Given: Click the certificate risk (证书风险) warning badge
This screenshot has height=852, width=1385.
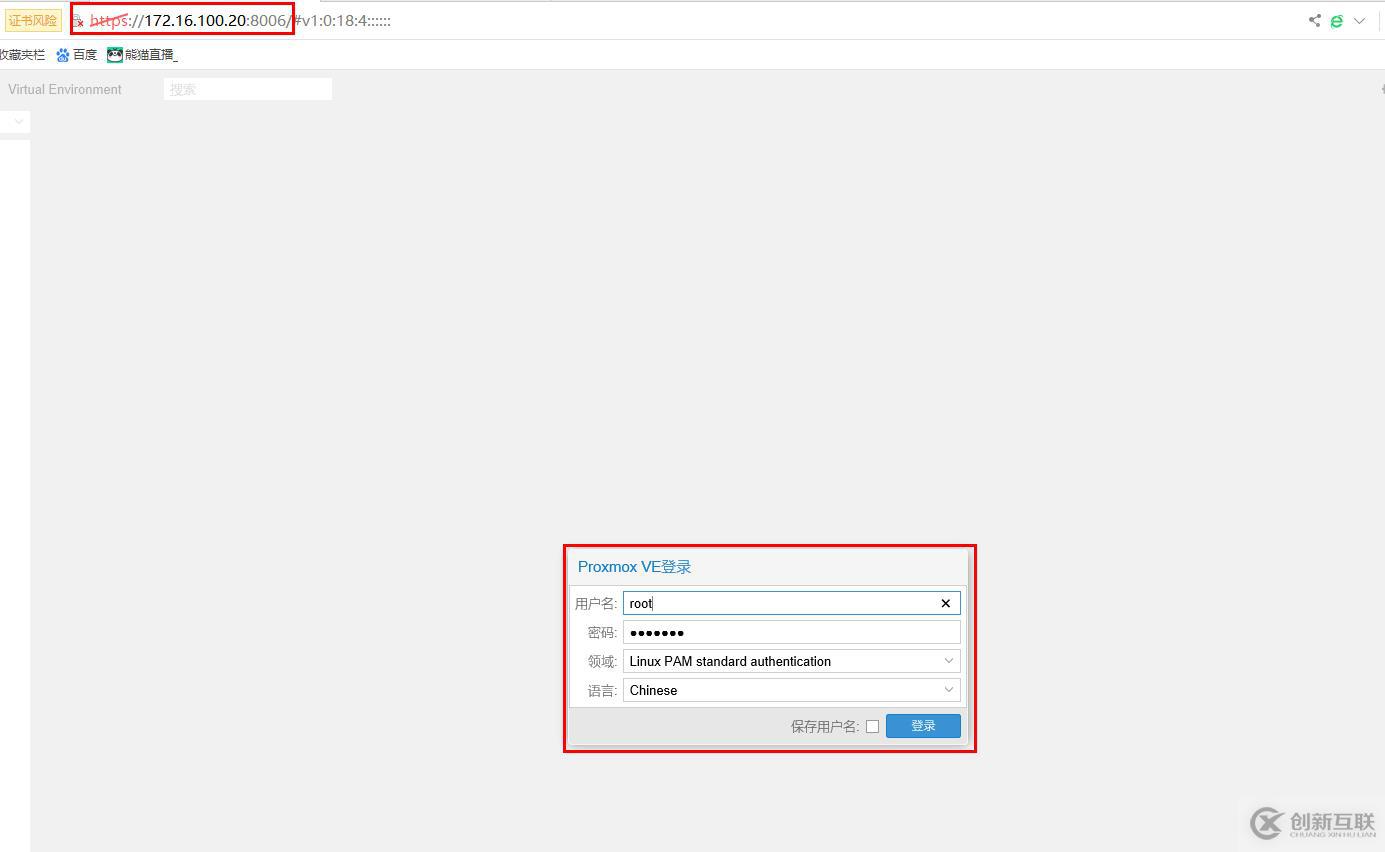Looking at the screenshot, I should pyautogui.click(x=33, y=20).
